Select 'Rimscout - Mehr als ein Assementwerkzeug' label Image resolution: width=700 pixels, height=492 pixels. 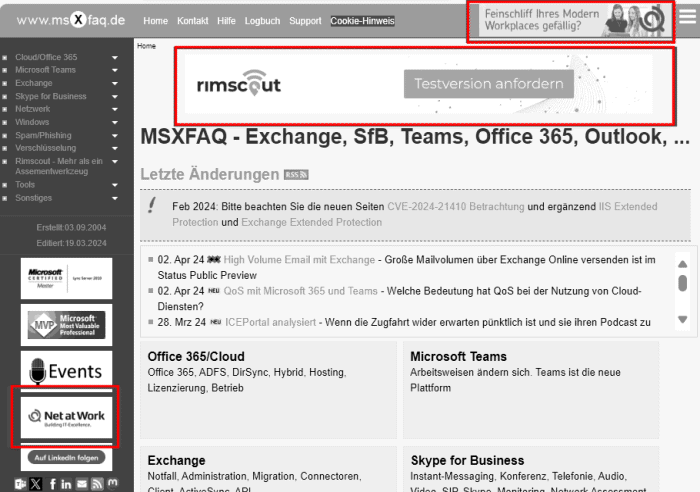click(59, 166)
